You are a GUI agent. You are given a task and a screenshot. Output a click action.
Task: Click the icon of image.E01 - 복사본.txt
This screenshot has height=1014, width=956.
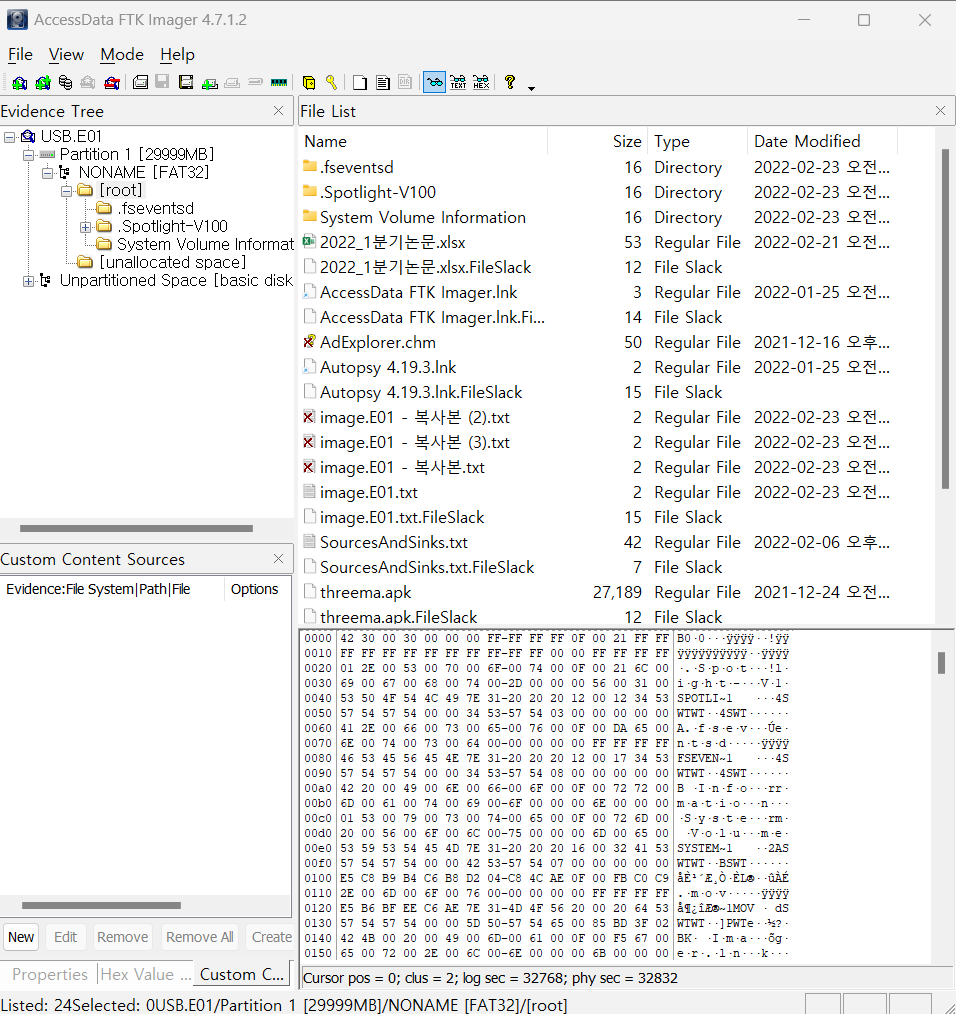(309, 466)
